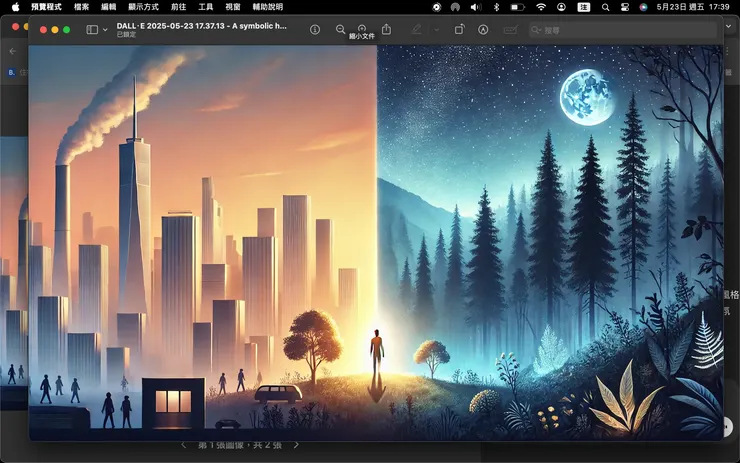
Task: Toggle the Preview sidebar button
Action: point(92,30)
